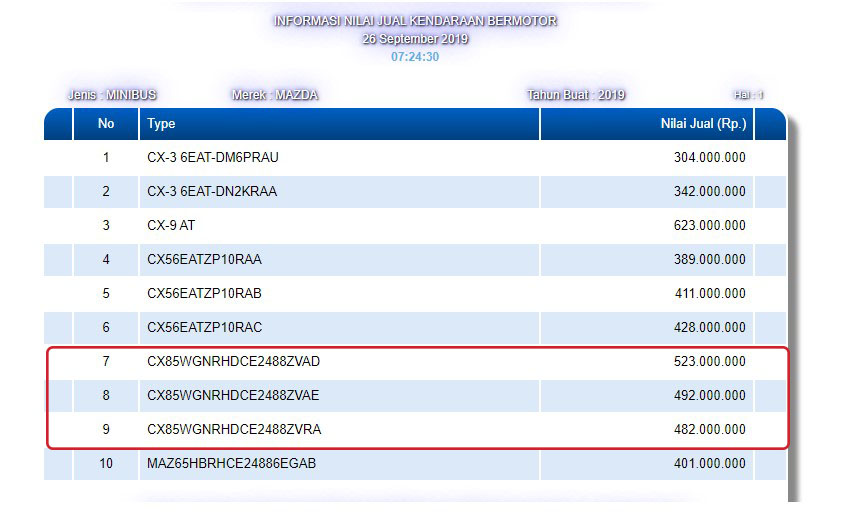The width and height of the screenshot is (859, 520).
Task: Click the "Nilai Jual (Rp.)" column header
Action: [x=697, y=124]
